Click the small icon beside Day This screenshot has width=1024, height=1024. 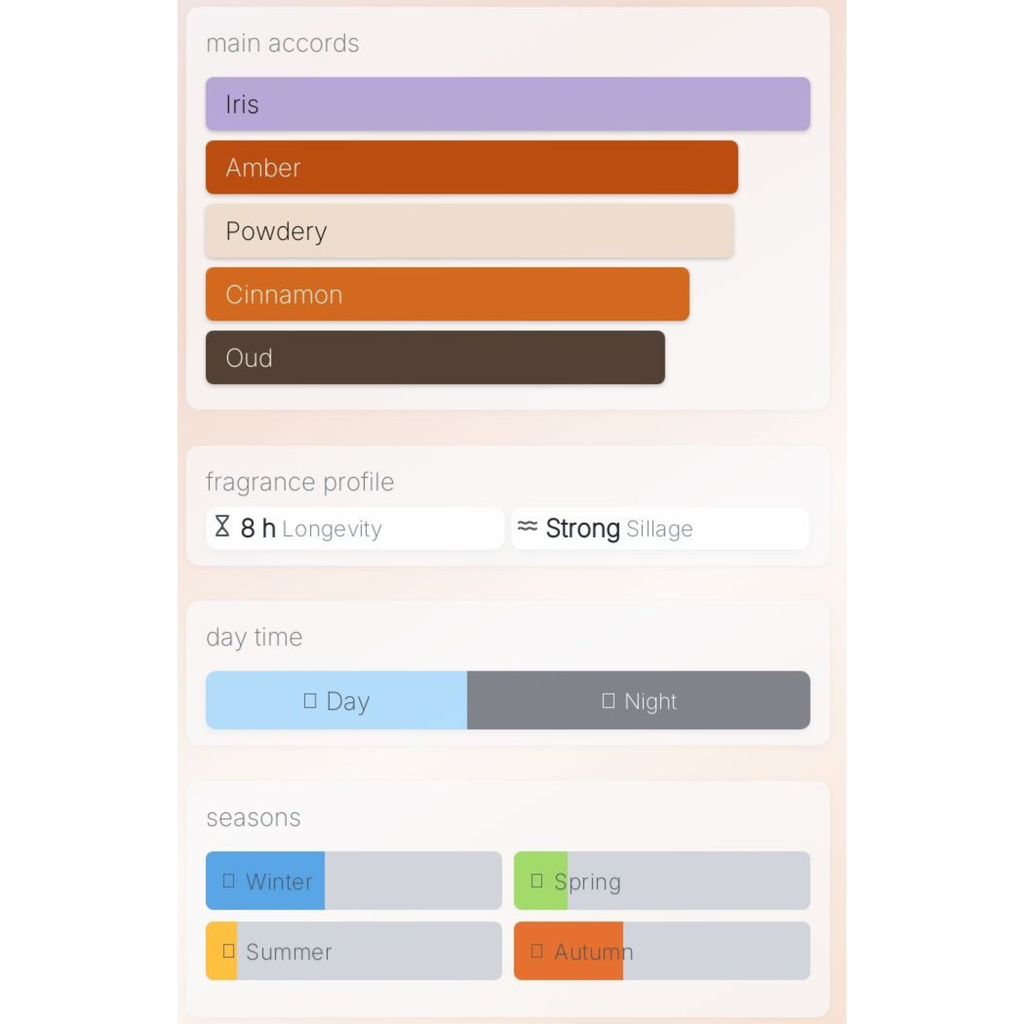tap(310, 701)
